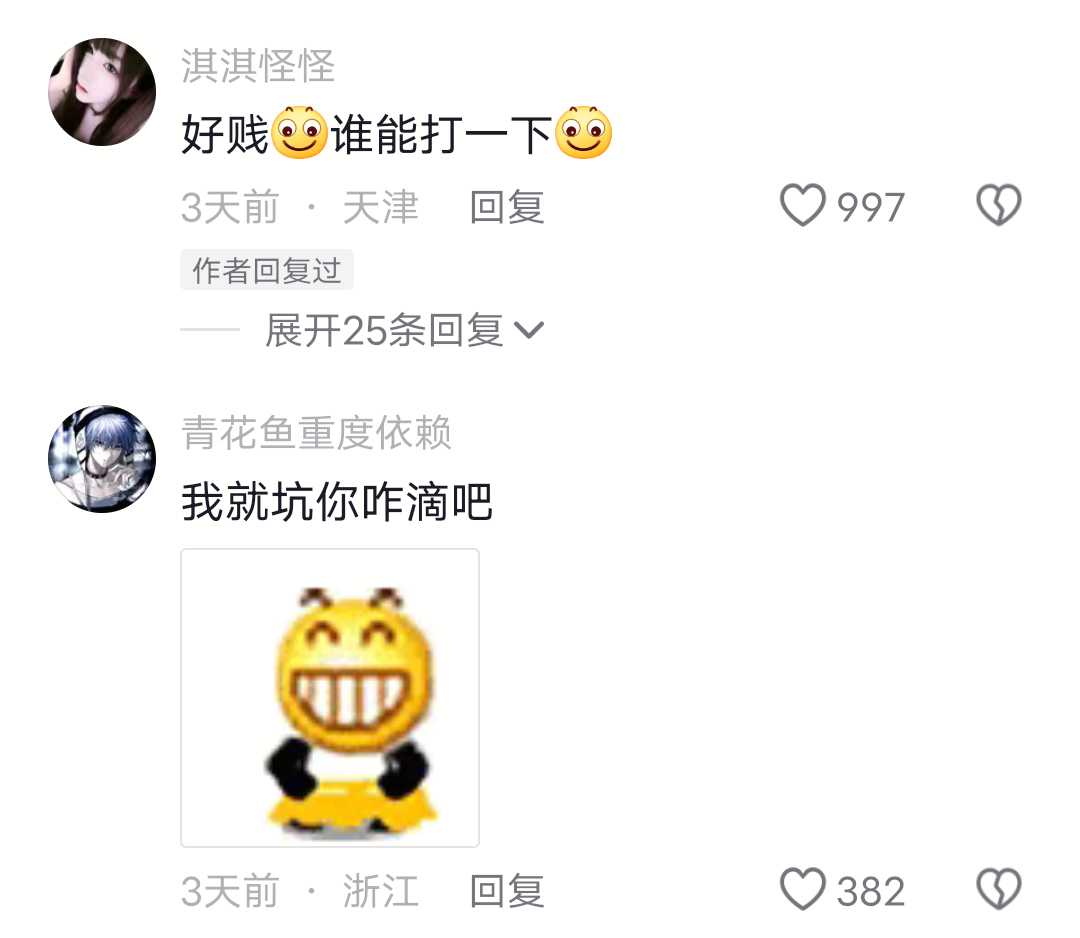Like the comment by 淇淇怪怪
Image resolution: width=1080 pixels, height=938 pixels.
(x=802, y=205)
